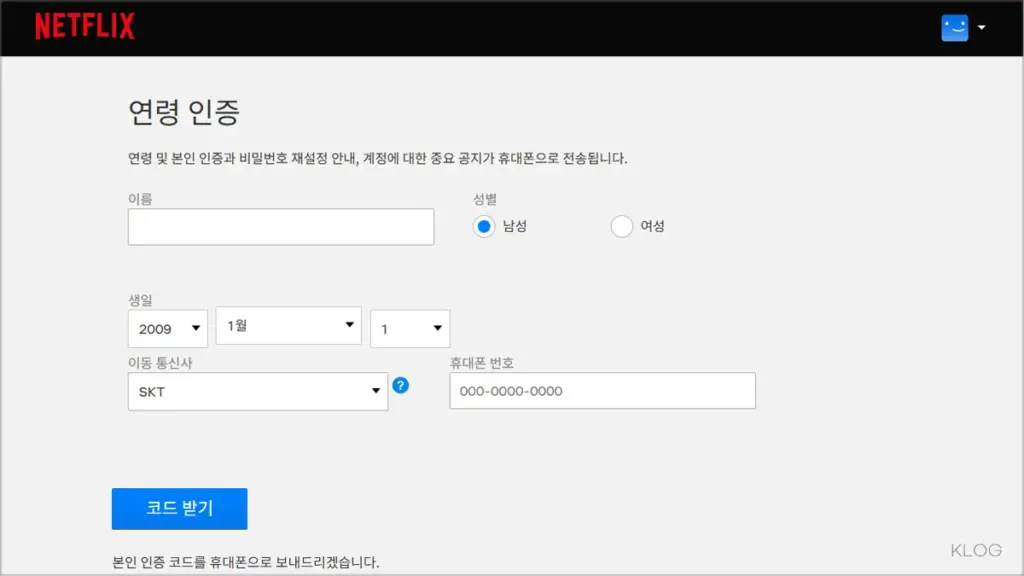The image size is (1024, 576).
Task: Click the smiling blue profile avatar icon
Action: tap(954, 27)
